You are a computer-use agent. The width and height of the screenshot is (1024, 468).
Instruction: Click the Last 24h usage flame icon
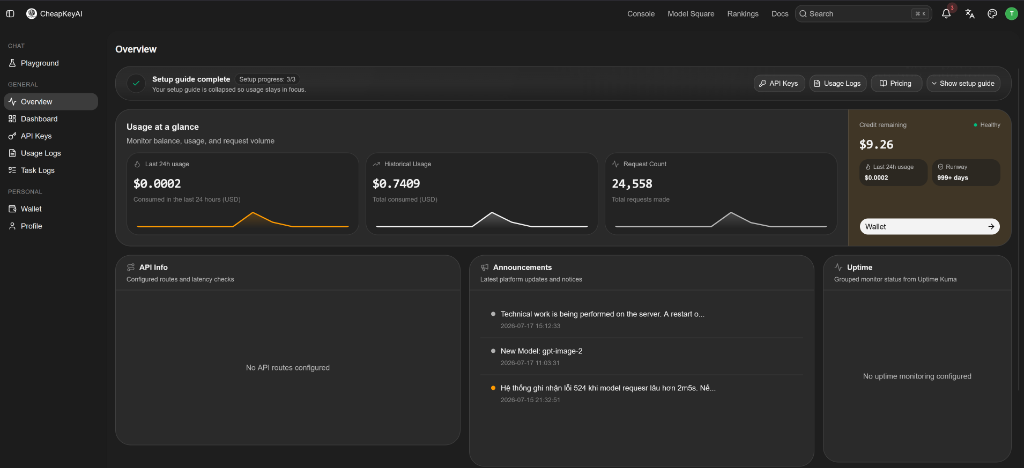point(137,164)
